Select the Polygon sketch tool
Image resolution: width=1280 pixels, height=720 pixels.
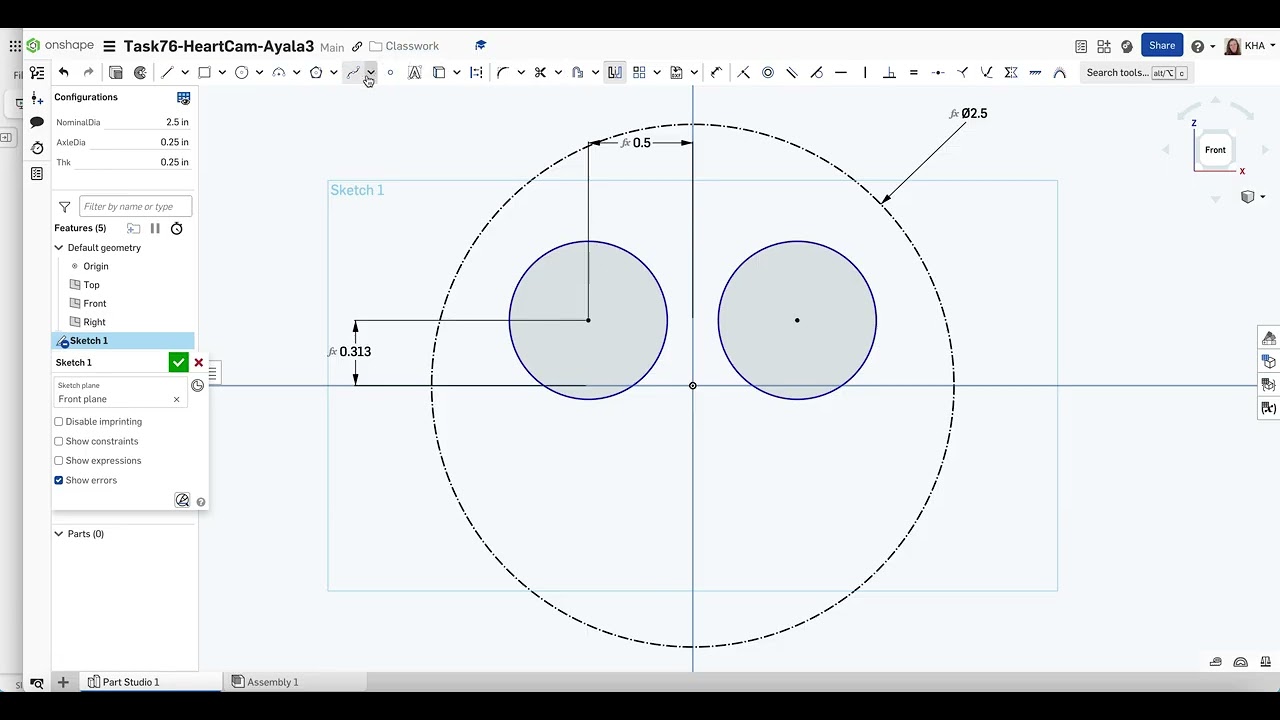pos(316,72)
